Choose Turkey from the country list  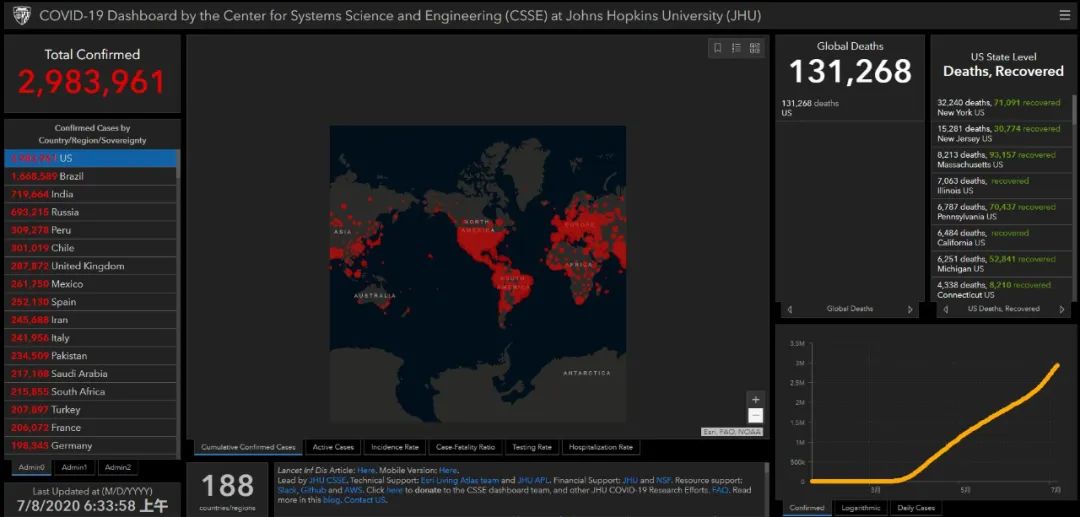(x=90, y=409)
